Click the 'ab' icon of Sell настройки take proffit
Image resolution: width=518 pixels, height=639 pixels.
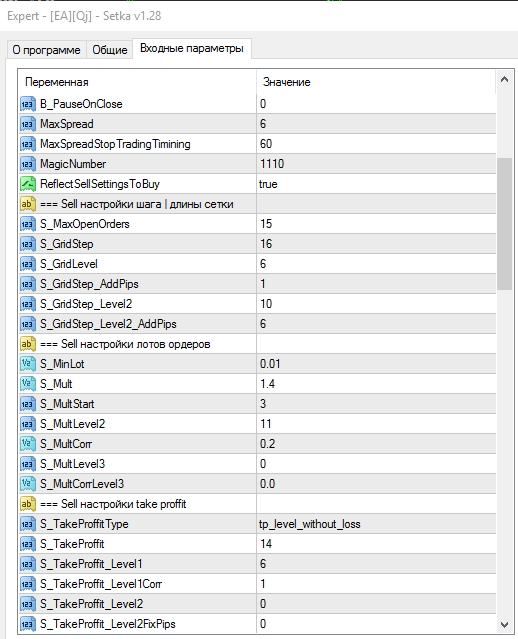point(28,504)
